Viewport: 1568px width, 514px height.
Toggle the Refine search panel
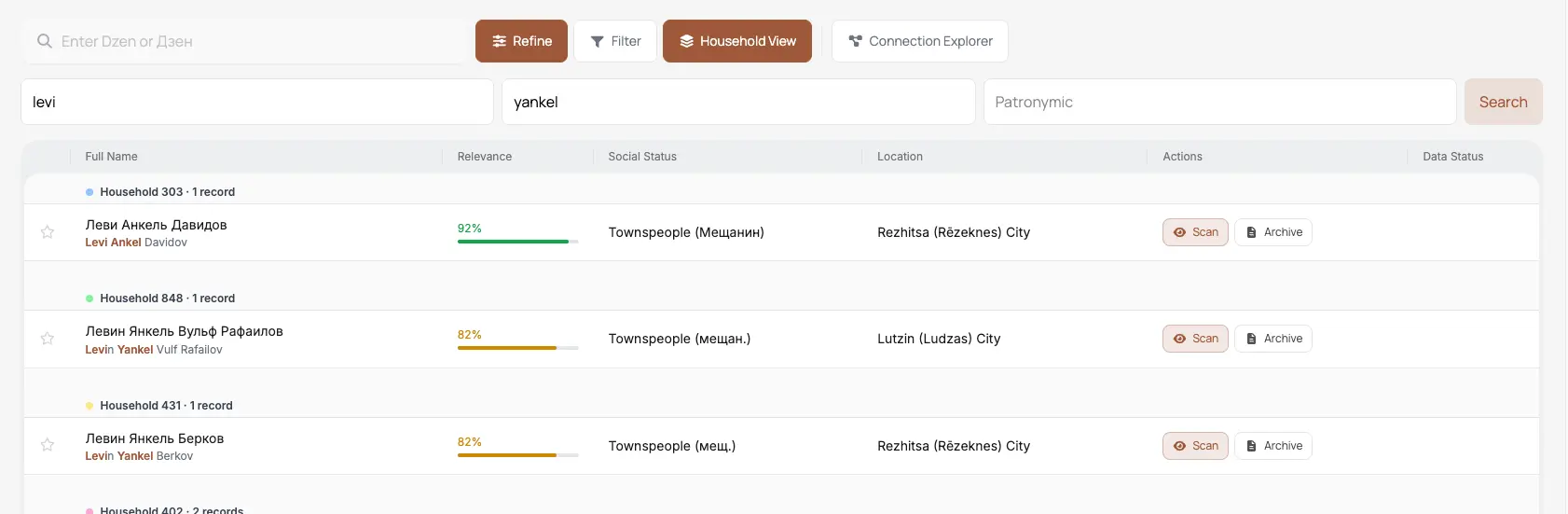click(521, 41)
